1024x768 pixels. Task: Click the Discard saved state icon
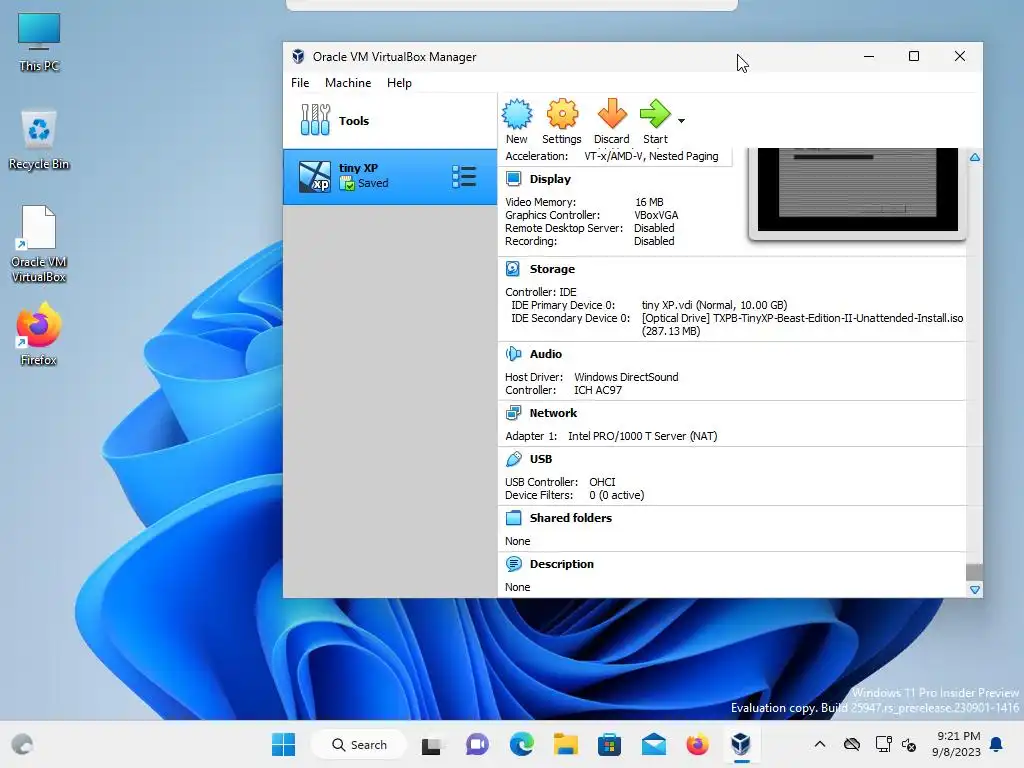[612, 114]
